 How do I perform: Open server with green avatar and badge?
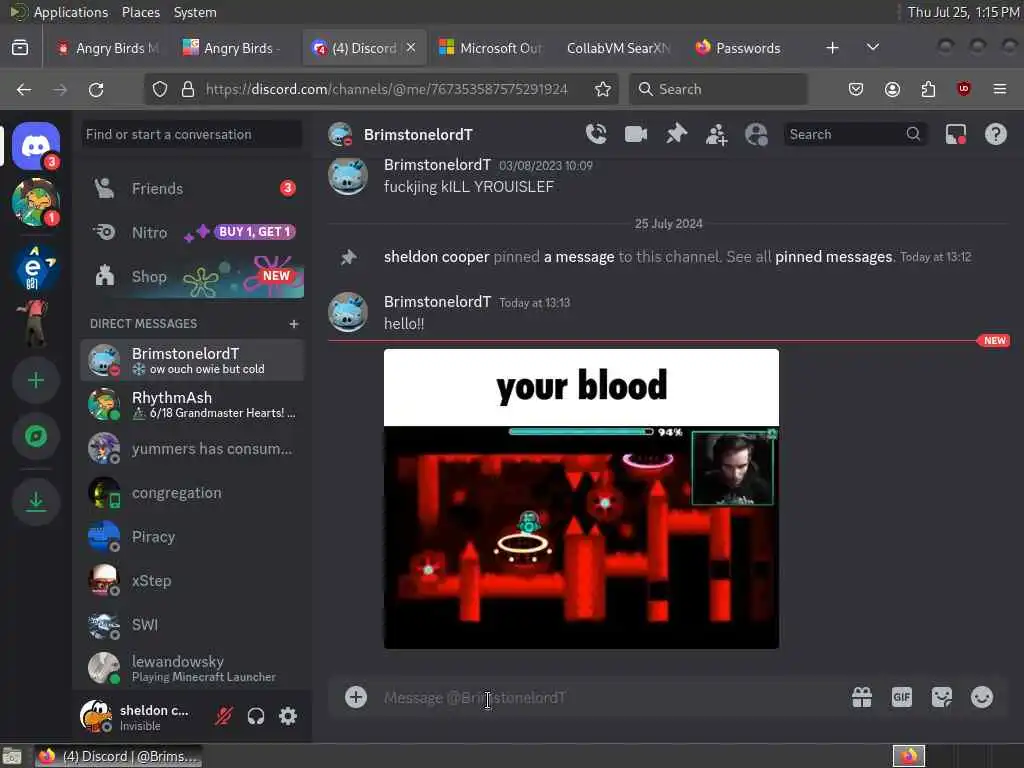point(36,202)
